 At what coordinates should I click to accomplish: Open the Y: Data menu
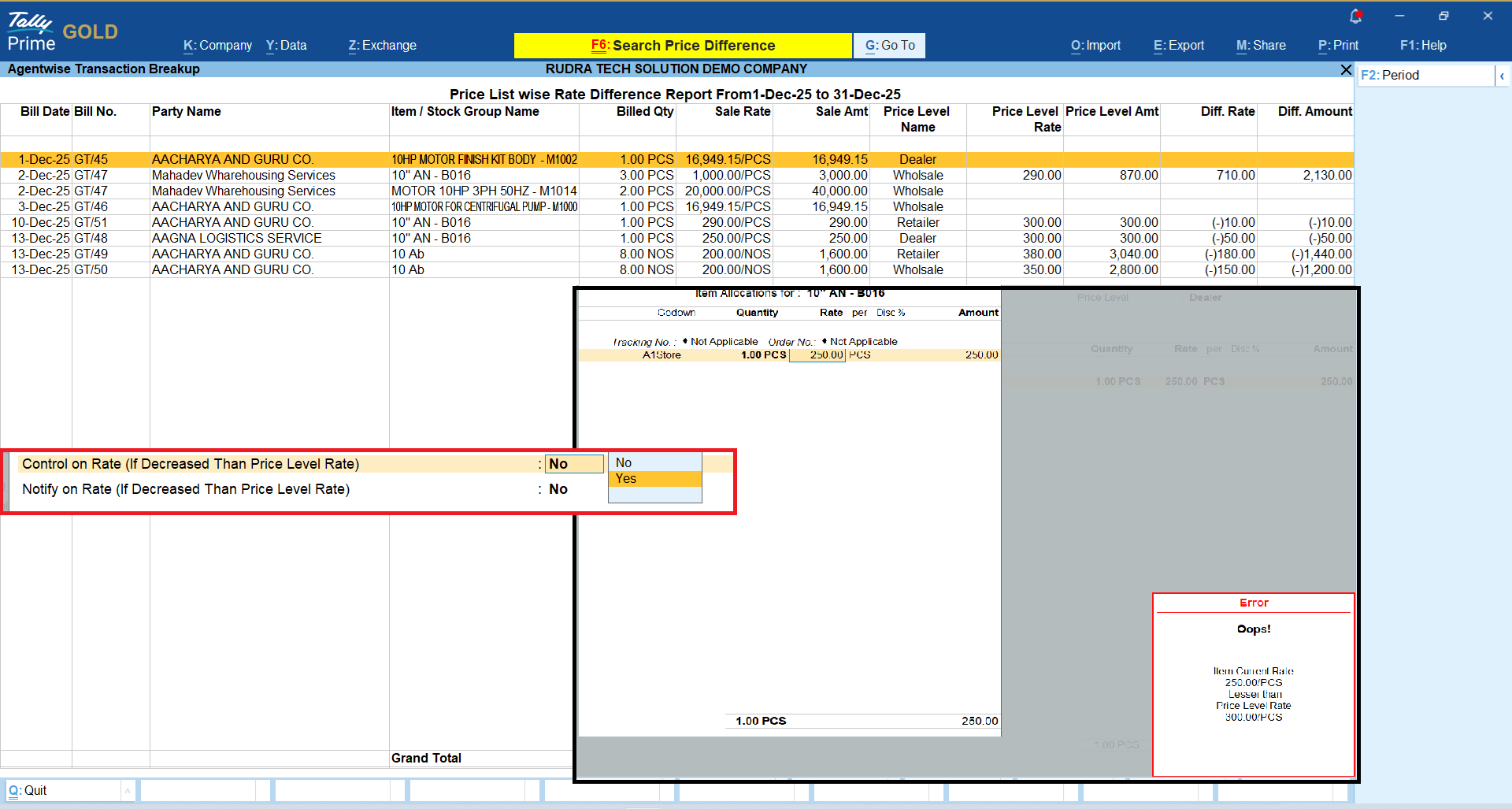tap(286, 46)
